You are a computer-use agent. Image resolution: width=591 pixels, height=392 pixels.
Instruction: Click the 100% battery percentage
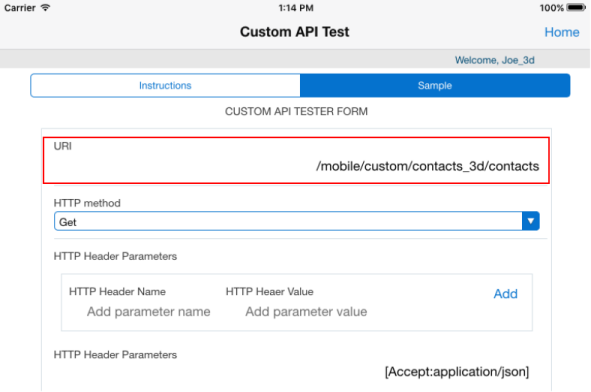(552, 8)
